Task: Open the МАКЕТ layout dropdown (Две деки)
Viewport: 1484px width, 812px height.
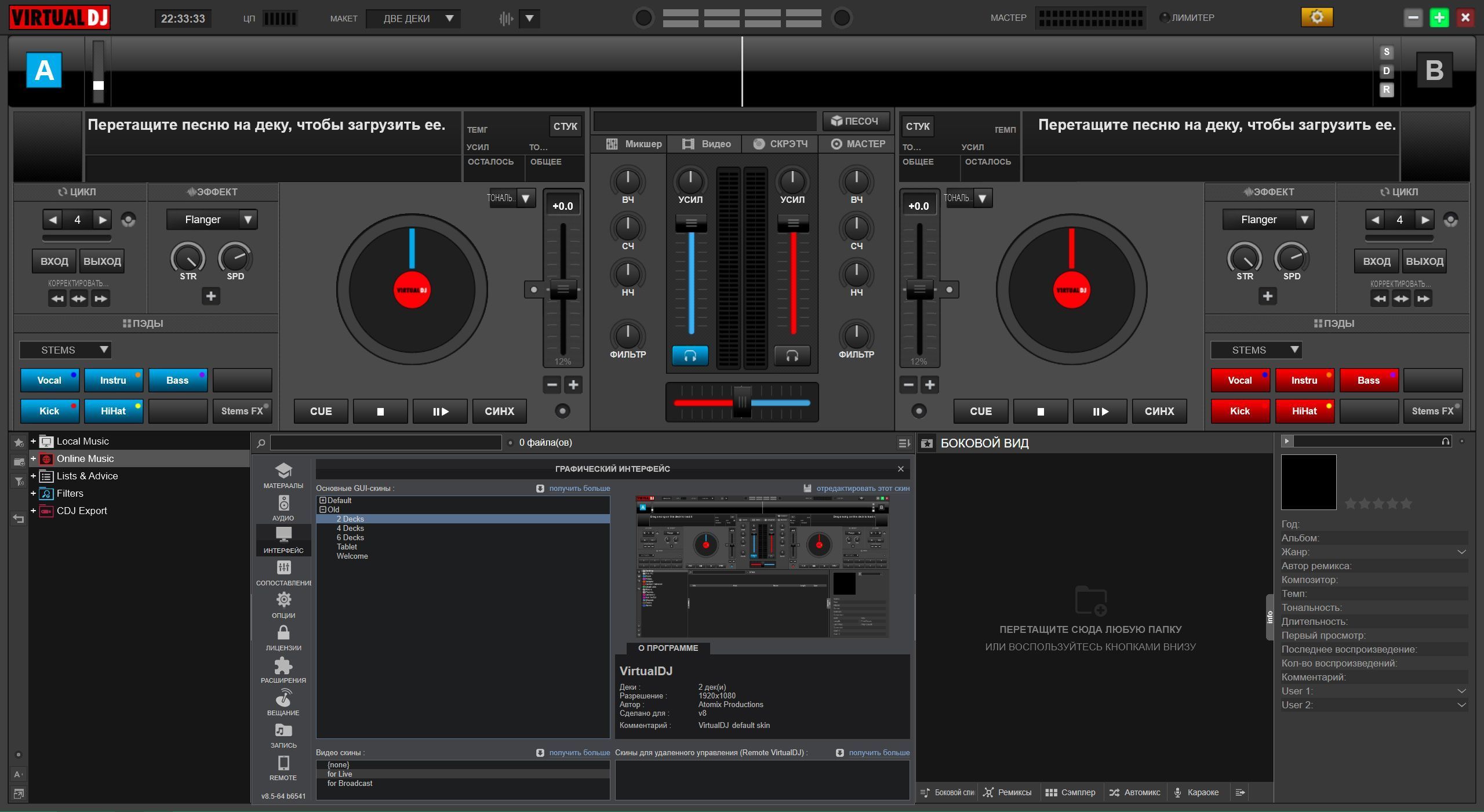Action: (413, 19)
